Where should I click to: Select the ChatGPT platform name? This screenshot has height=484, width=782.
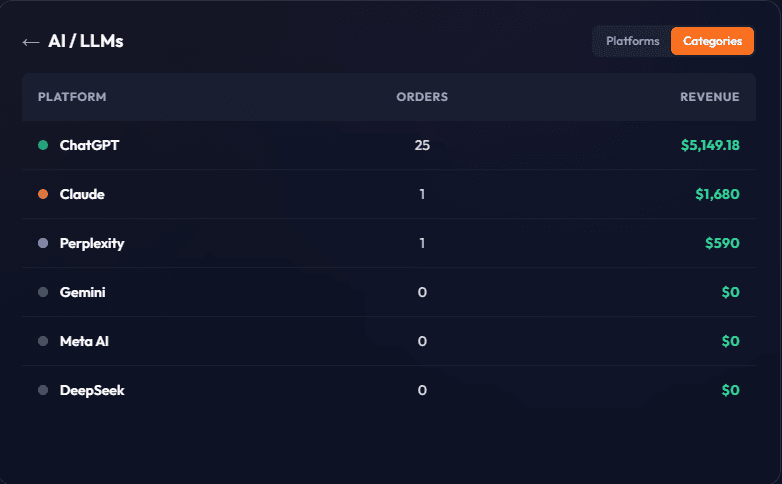[x=89, y=145]
